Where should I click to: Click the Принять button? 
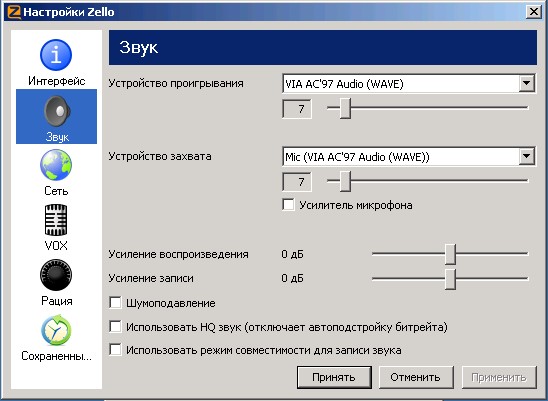(x=334, y=377)
